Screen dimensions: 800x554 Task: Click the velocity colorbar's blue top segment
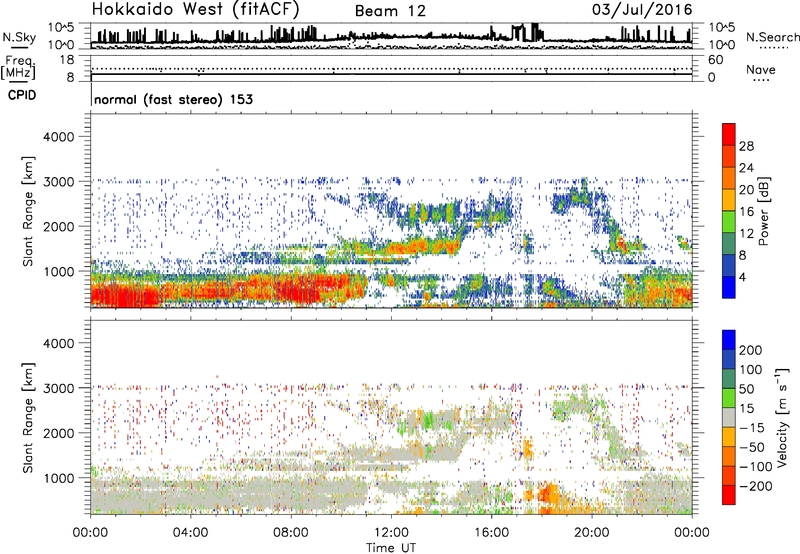pos(729,340)
